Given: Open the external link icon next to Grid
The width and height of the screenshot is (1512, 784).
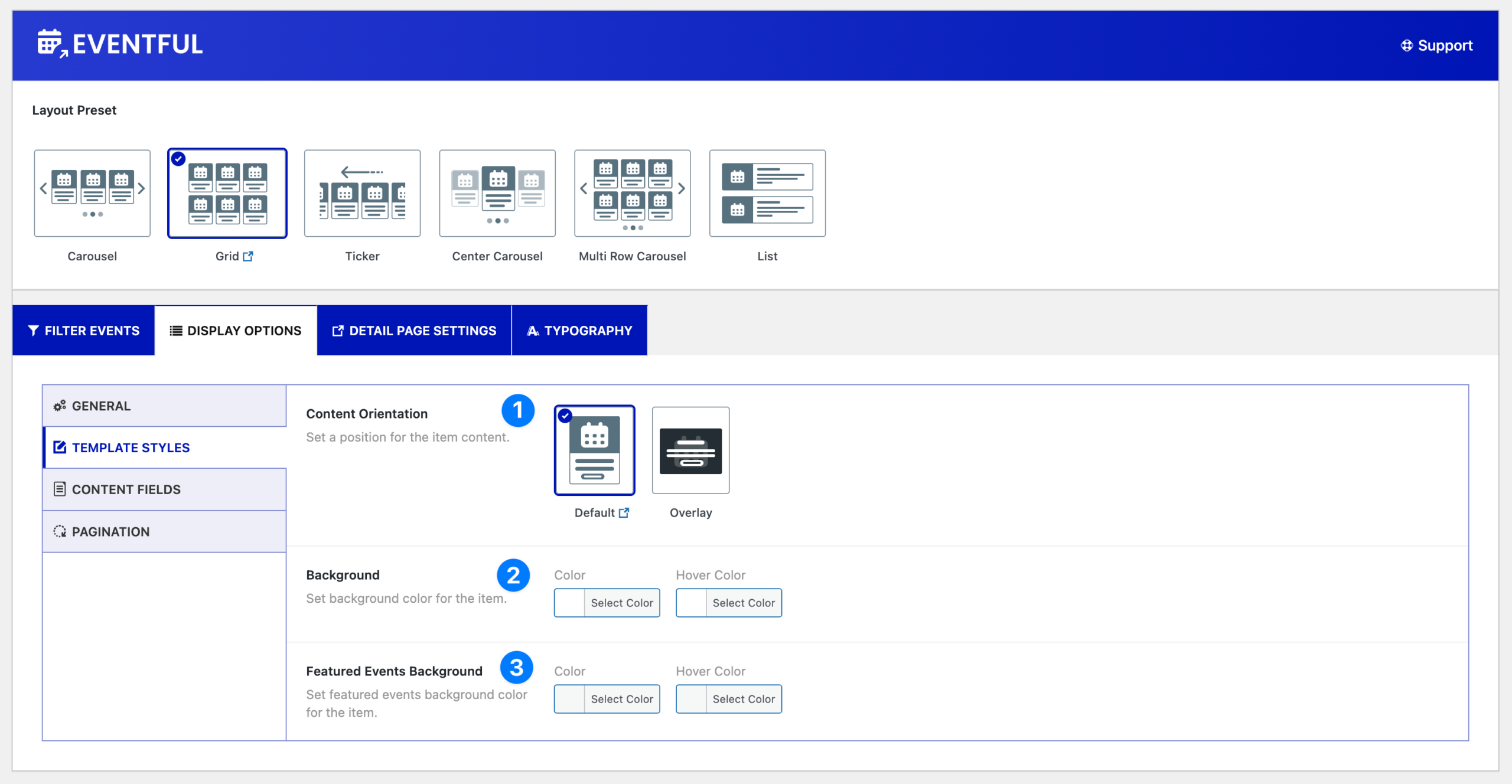Looking at the screenshot, I should point(248,256).
